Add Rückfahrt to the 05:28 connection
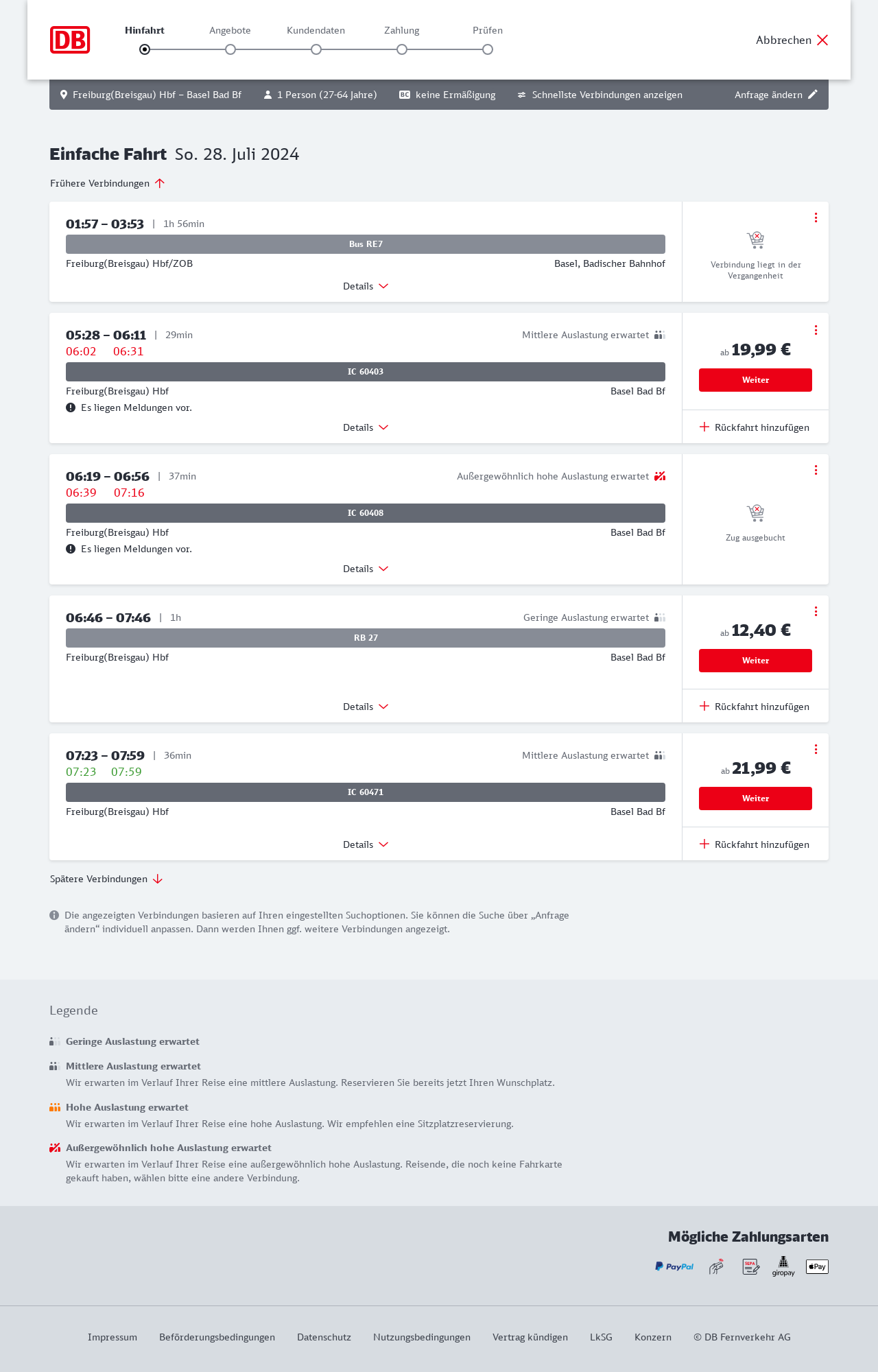The image size is (878, 1372). [x=755, y=427]
